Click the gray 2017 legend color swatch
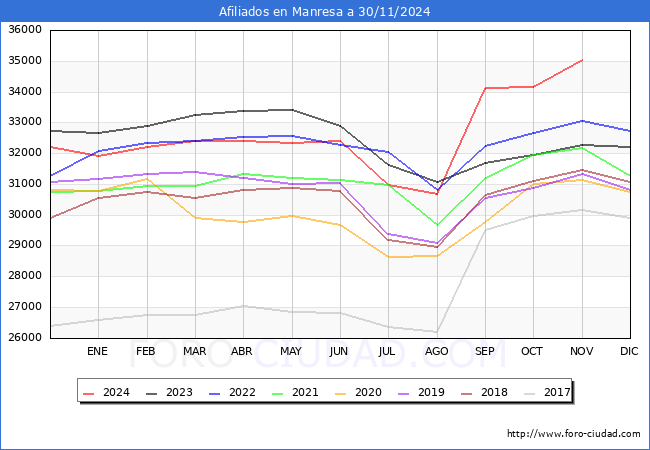 click(x=530, y=393)
